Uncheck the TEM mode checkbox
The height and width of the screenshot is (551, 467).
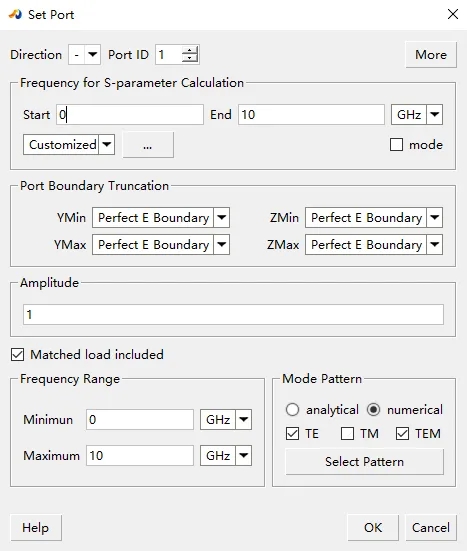(402, 433)
